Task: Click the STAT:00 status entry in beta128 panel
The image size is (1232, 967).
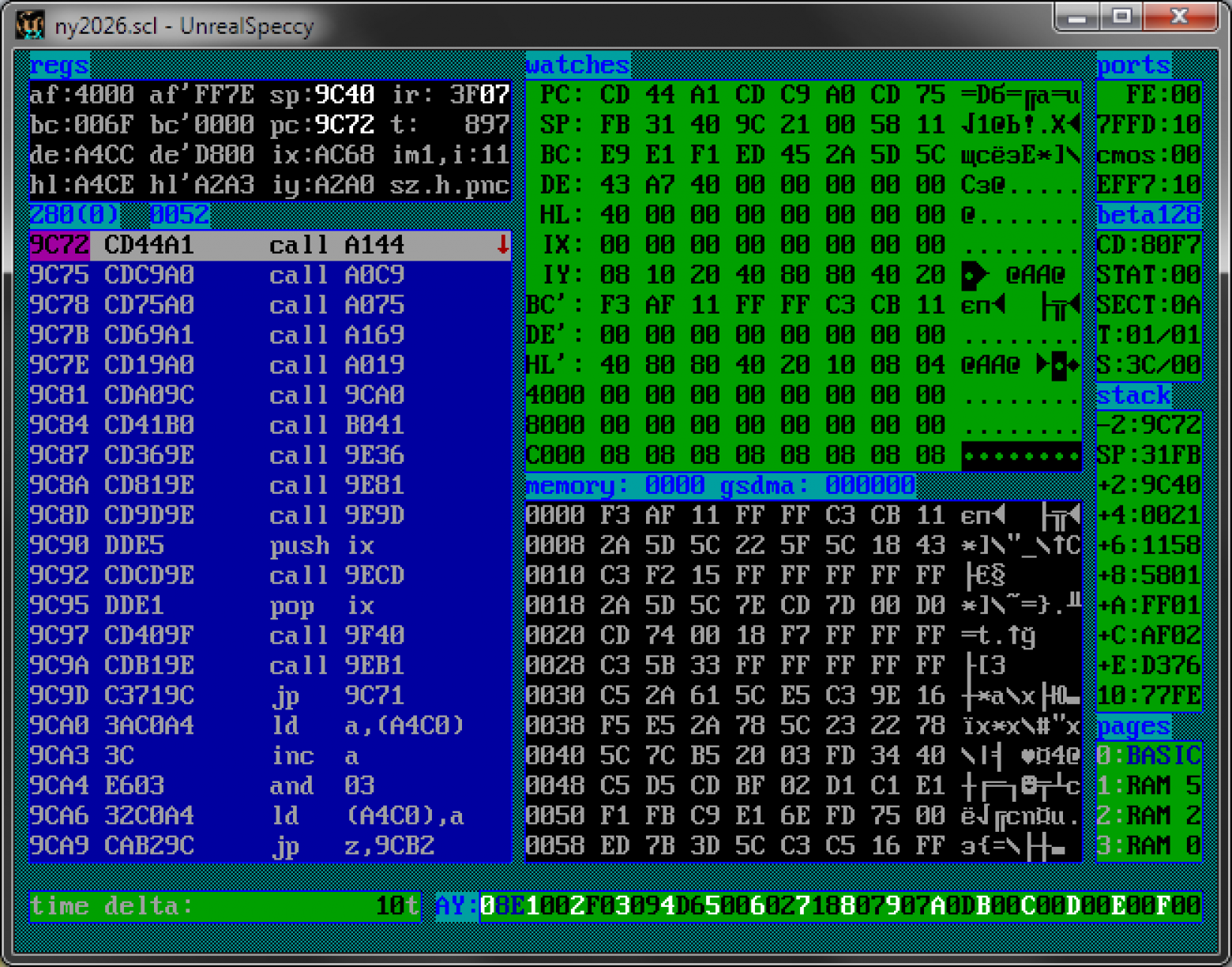Action: click(1147, 274)
